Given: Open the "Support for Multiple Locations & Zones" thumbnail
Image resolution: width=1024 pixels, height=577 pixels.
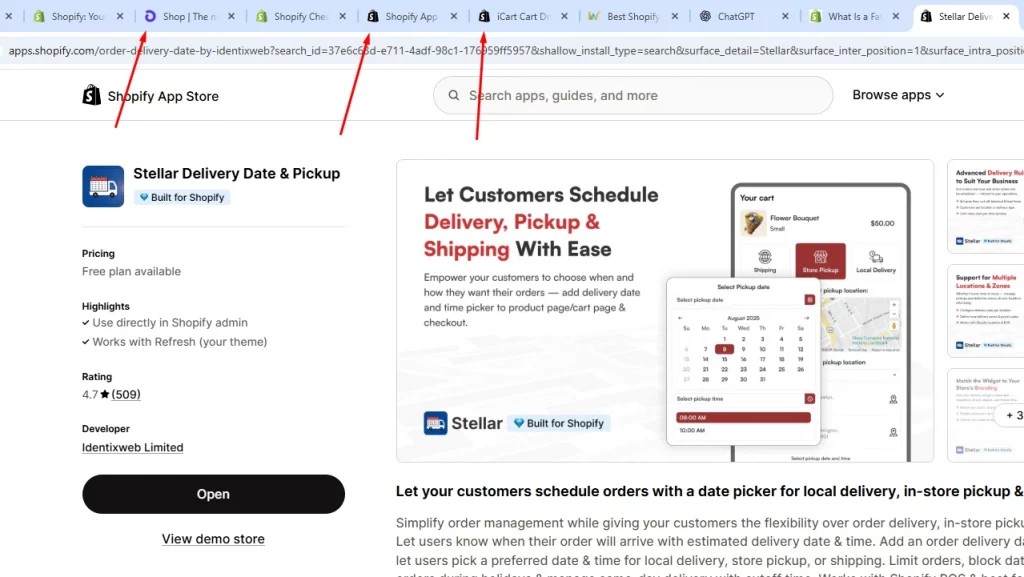Looking at the screenshot, I should (985, 311).
